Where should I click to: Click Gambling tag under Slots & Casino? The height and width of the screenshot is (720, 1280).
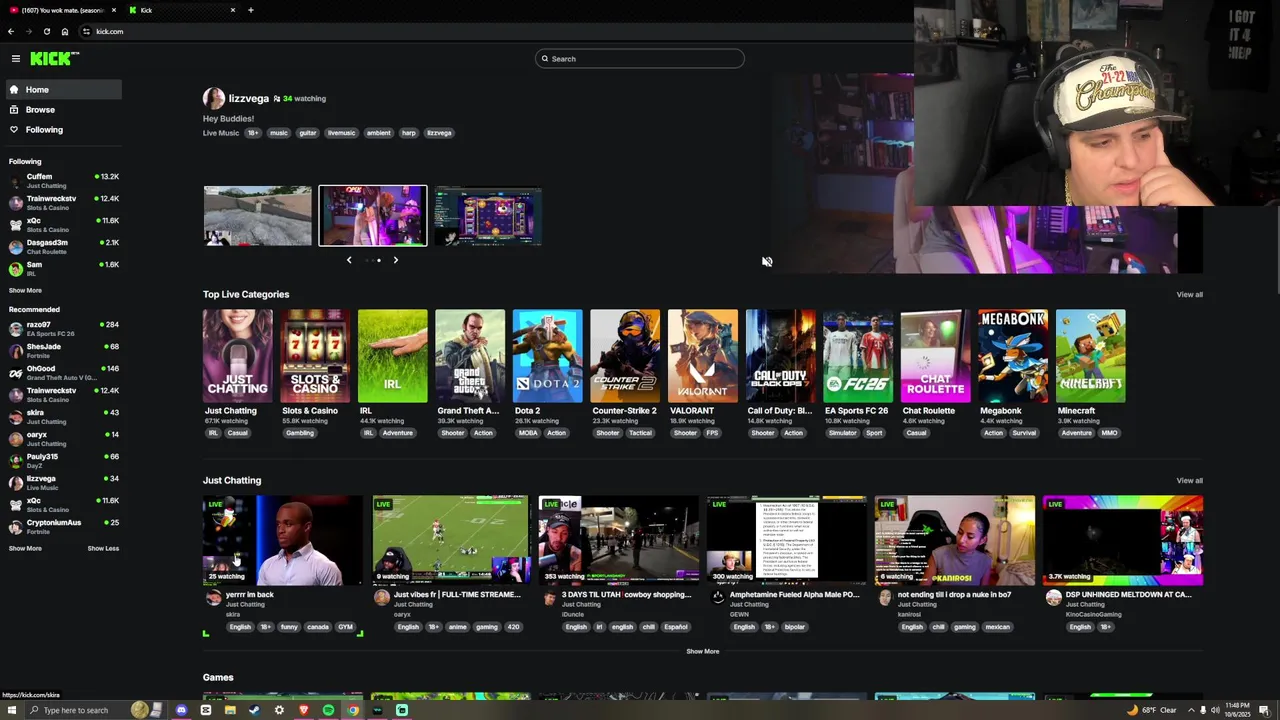click(300, 433)
